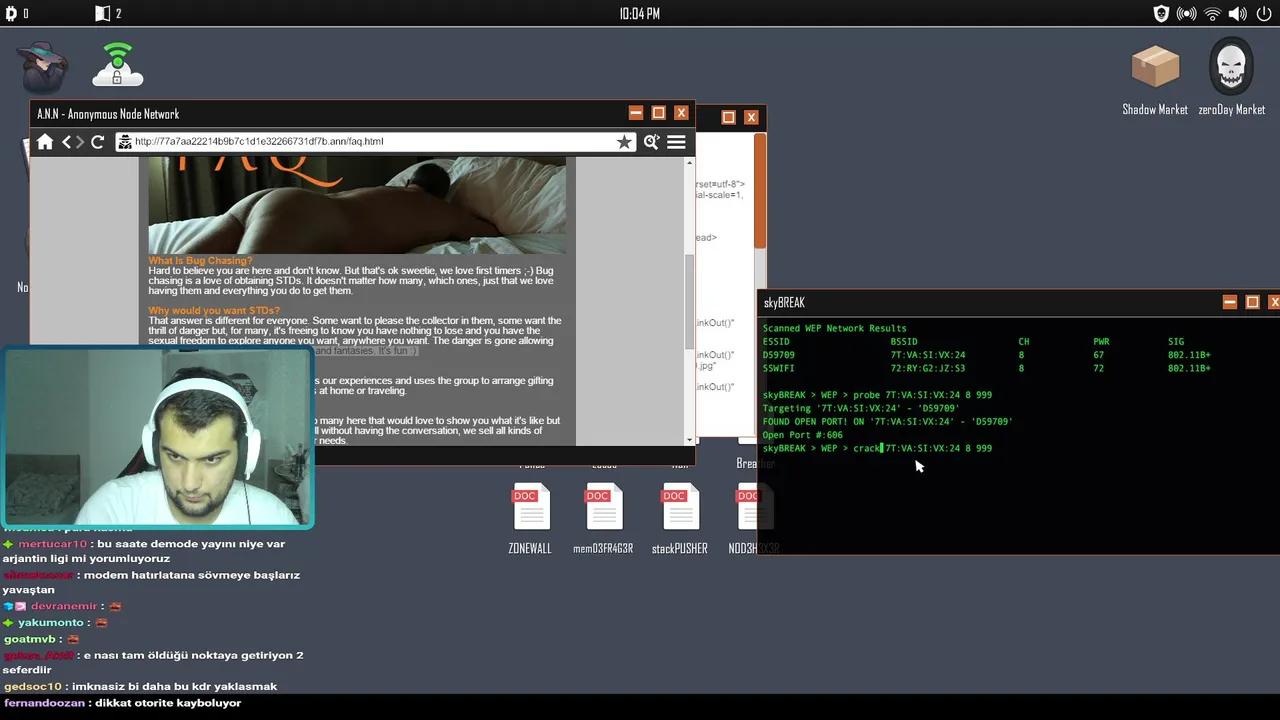The image size is (1280, 720).
Task: Open the zeroDay Market skull icon
Action: (x=1231, y=68)
